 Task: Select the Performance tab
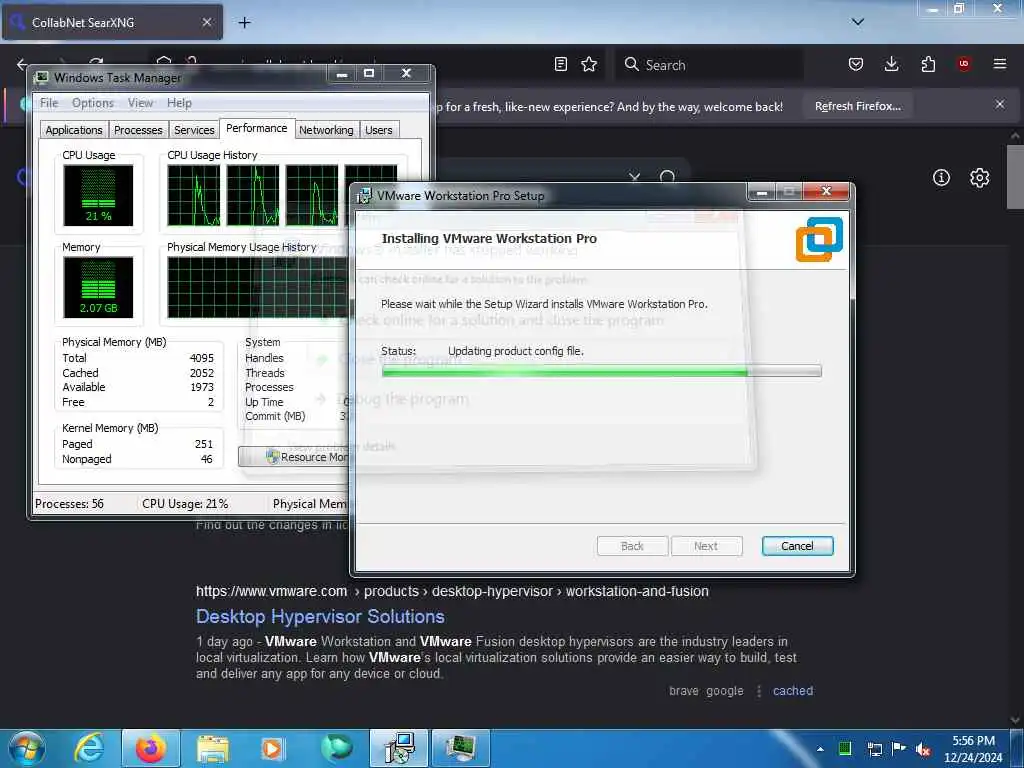(x=257, y=128)
